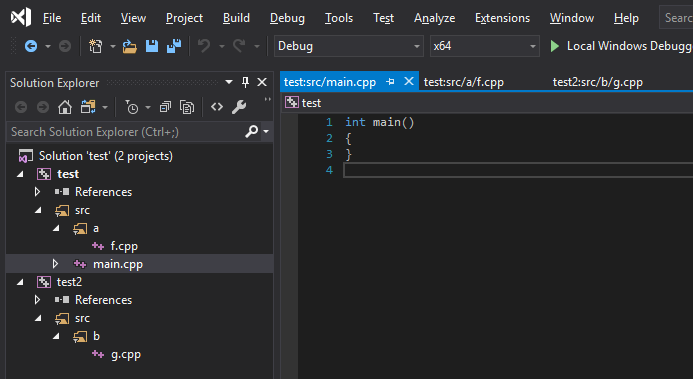
Task: Collapse the src folder under test
Action: click(x=38, y=210)
